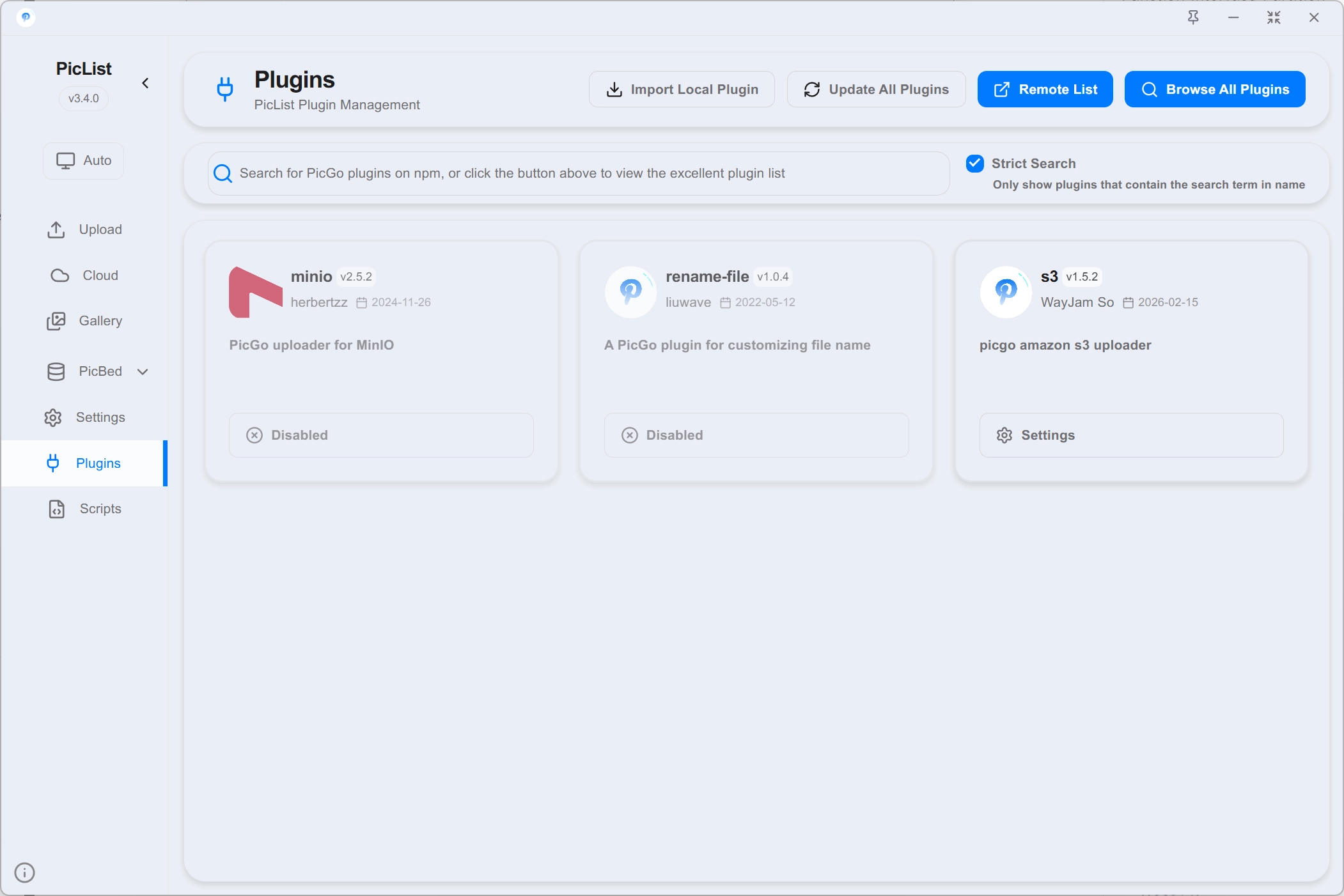Click the Upload arrow icon in sidebar

(56, 229)
